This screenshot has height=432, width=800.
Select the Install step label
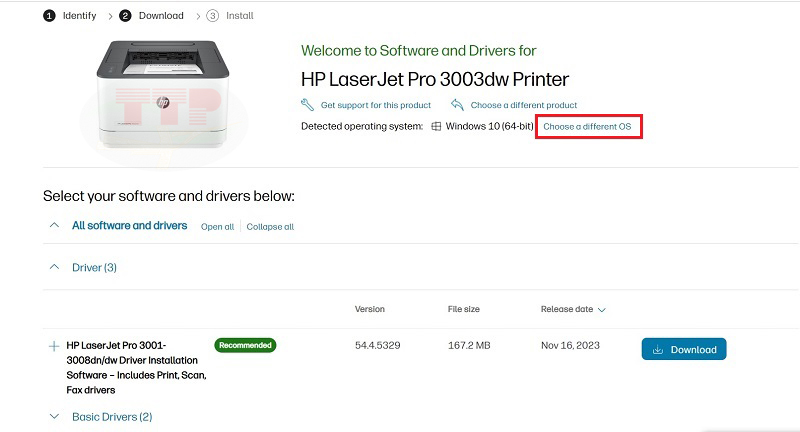pos(240,16)
